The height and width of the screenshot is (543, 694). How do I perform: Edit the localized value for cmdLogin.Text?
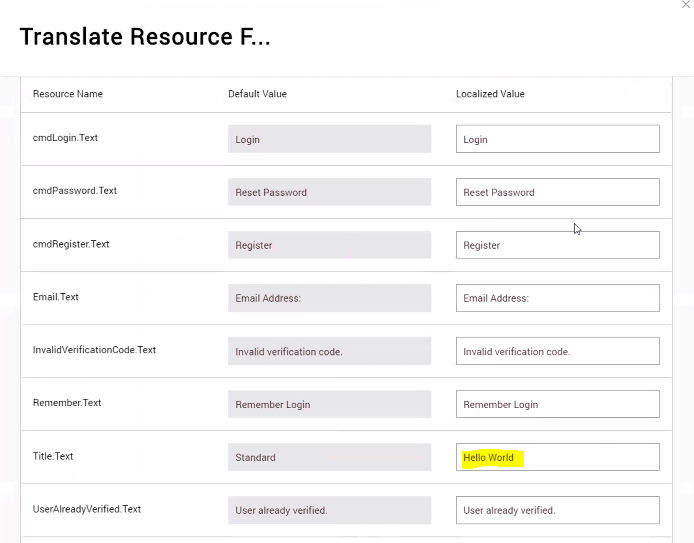[558, 139]
